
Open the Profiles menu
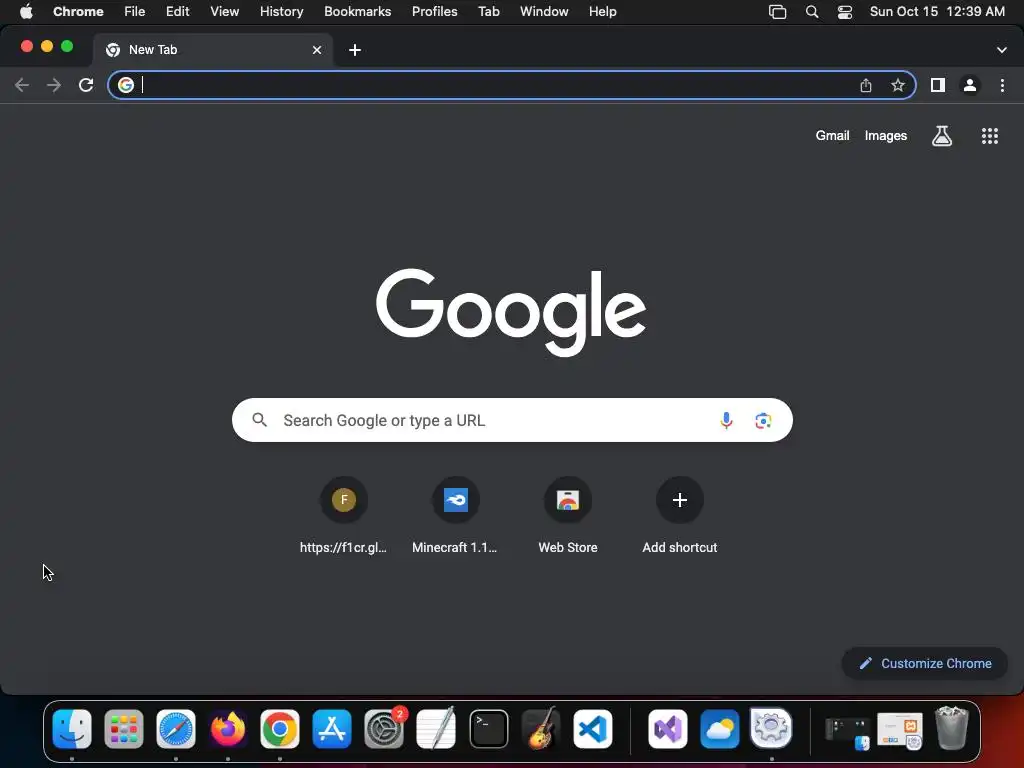(434, 12)
